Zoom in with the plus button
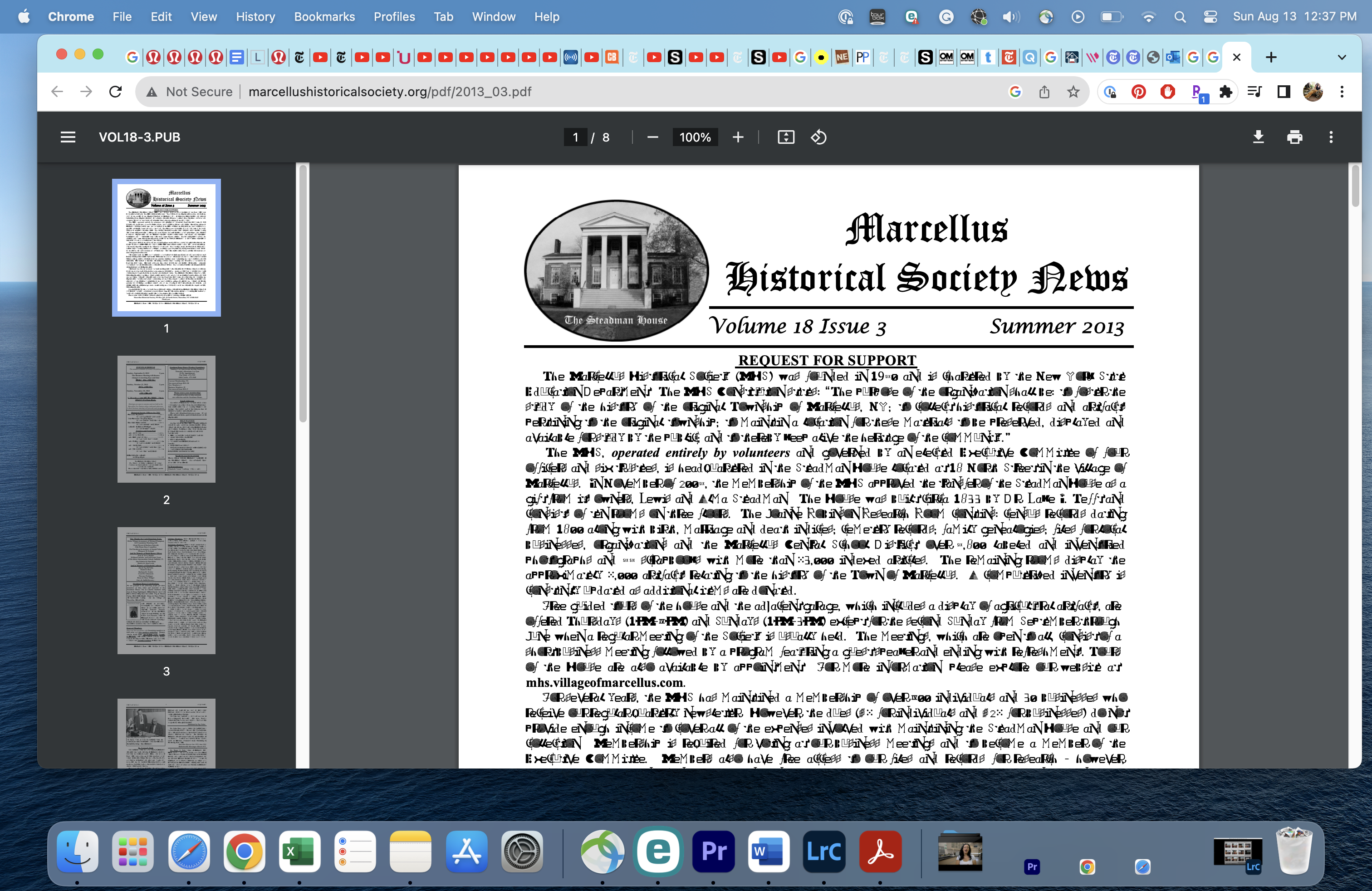 coord(738,137)
